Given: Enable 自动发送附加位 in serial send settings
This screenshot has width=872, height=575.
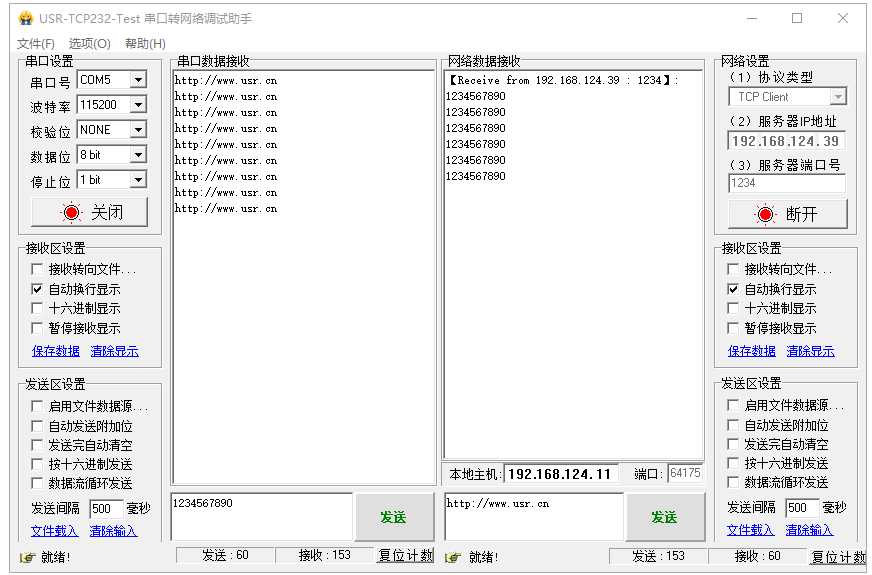Looking at the screenshot, I should point(37,426).
